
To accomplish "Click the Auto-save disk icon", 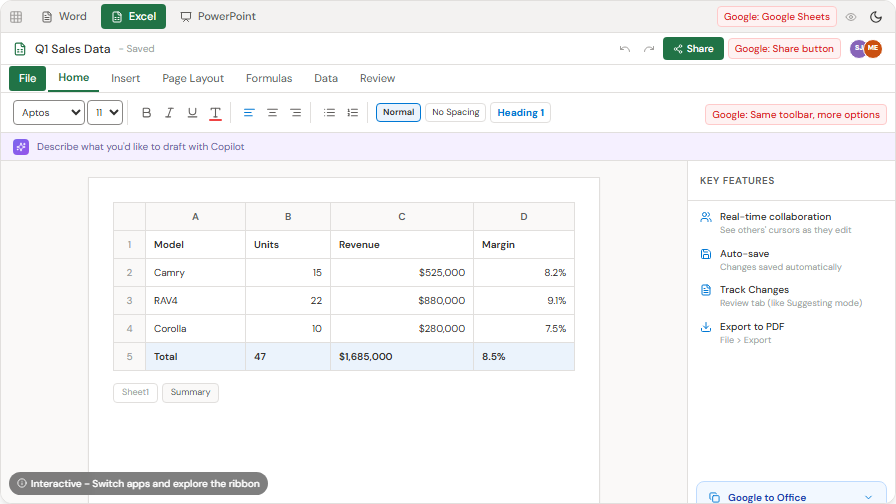I will [x=706, y=254].
